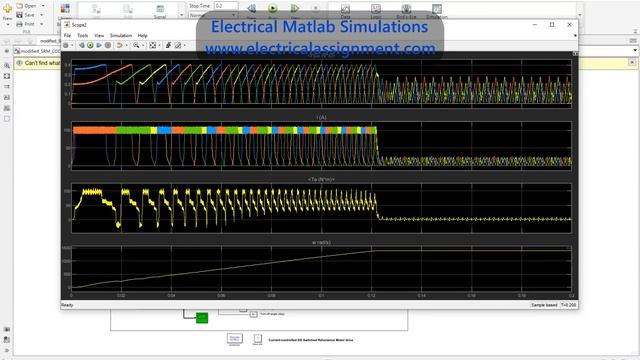Close the yellow 'Can't find what' notification bar
This screenshot has width=640, height=360.
[x=632, y=62]
